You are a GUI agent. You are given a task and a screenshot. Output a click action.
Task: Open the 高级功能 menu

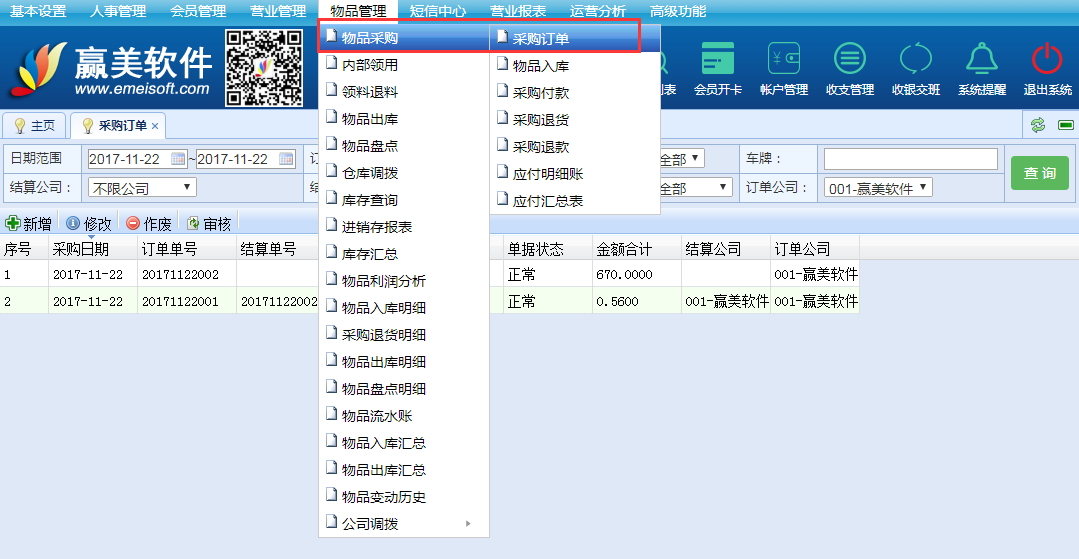coord(678,11)
